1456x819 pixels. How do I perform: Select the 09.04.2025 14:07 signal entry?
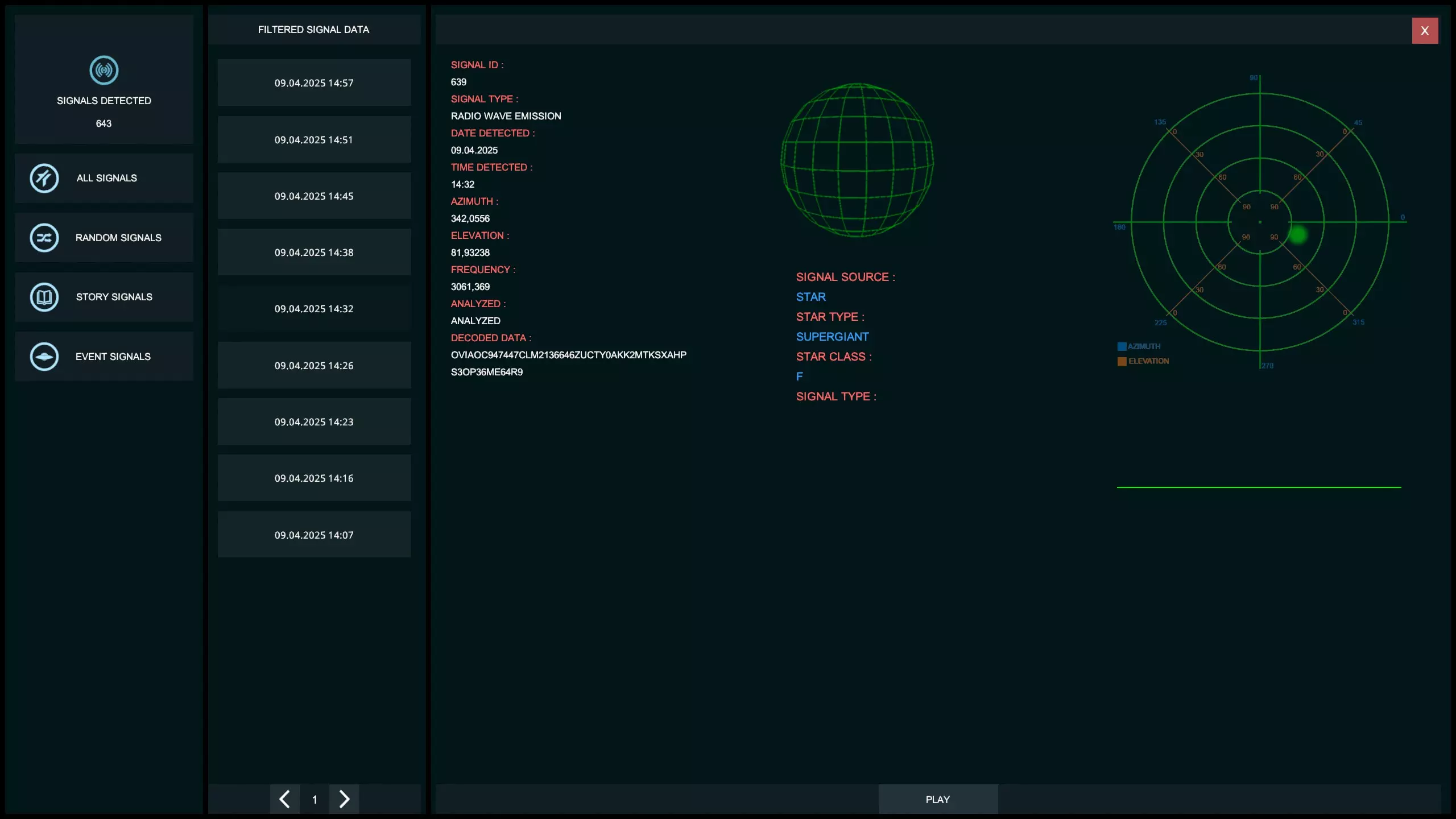(314, 535)
